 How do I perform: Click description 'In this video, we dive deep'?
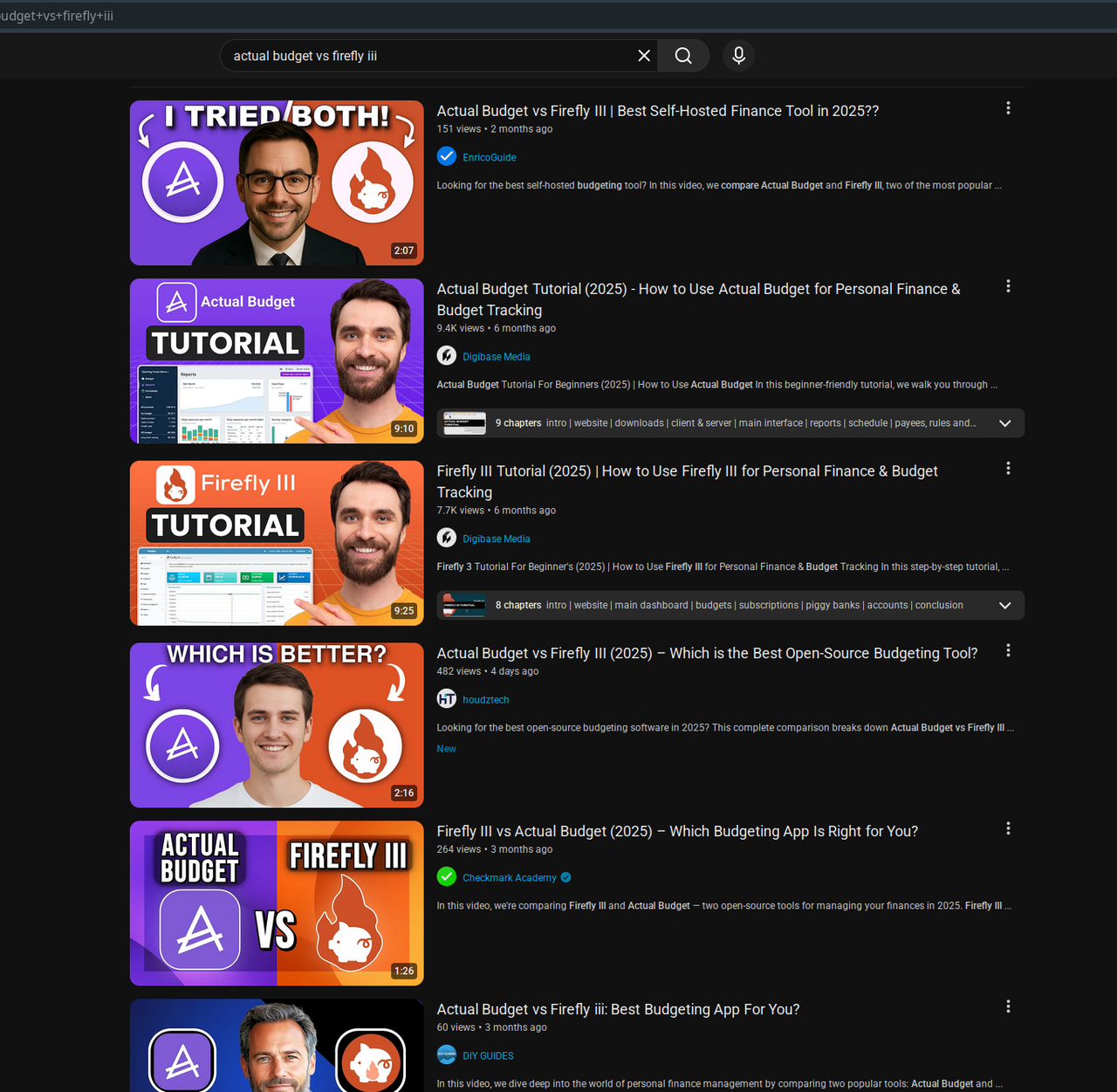(x=720, y=1083)
